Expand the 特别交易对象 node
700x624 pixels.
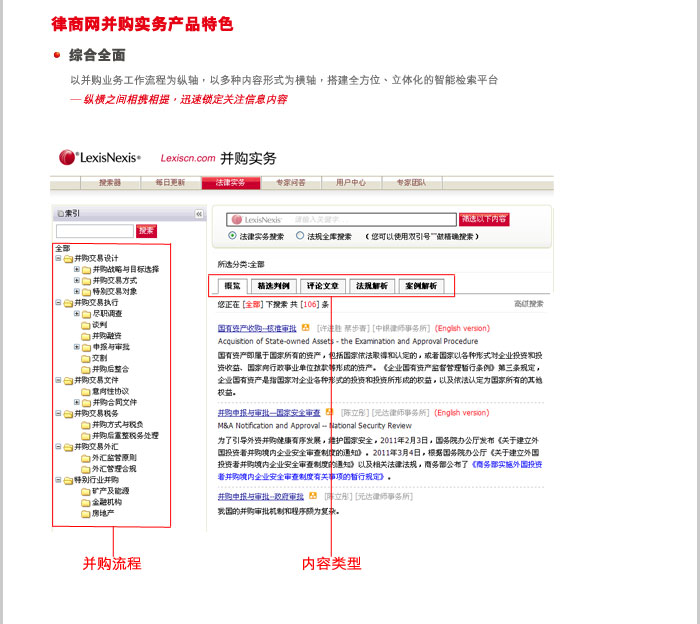(77, 291)
